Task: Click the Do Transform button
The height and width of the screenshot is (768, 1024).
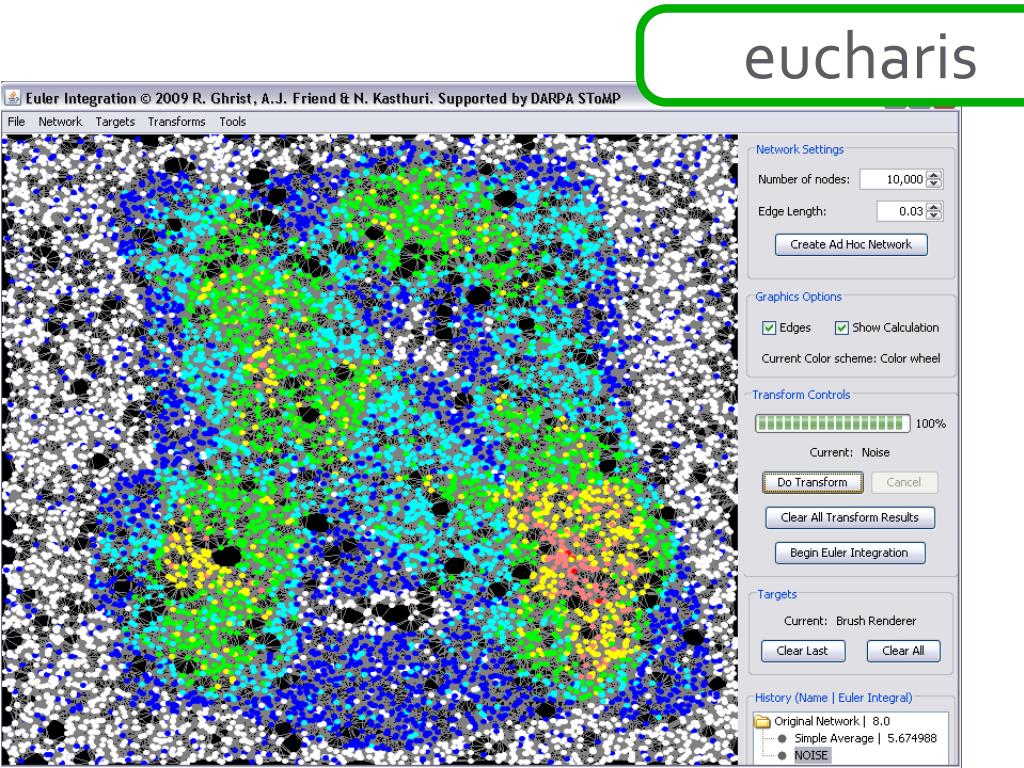Action: point(812,482)
